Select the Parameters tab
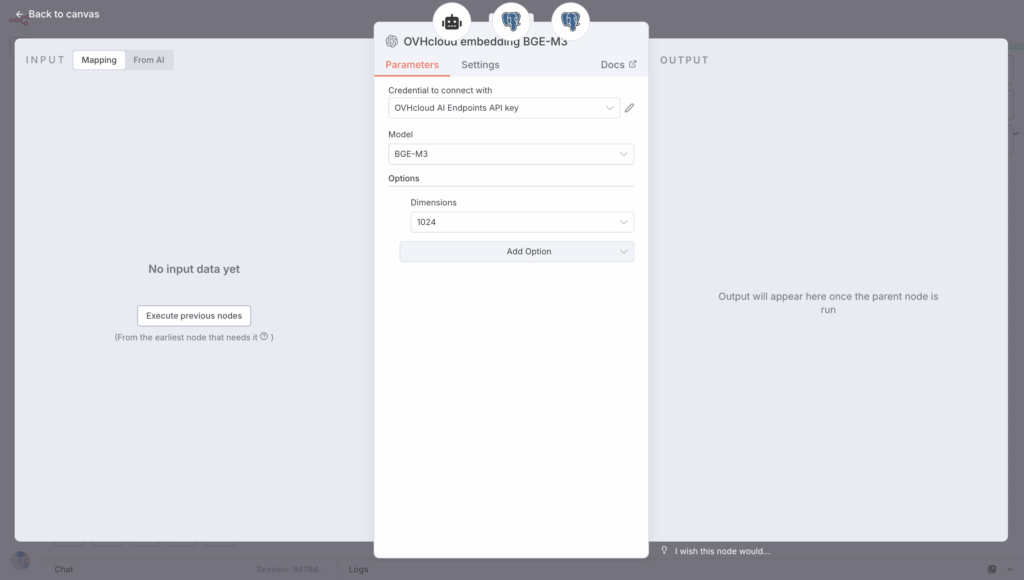Screen dimensions: 1024x580 tap(412, 65)
